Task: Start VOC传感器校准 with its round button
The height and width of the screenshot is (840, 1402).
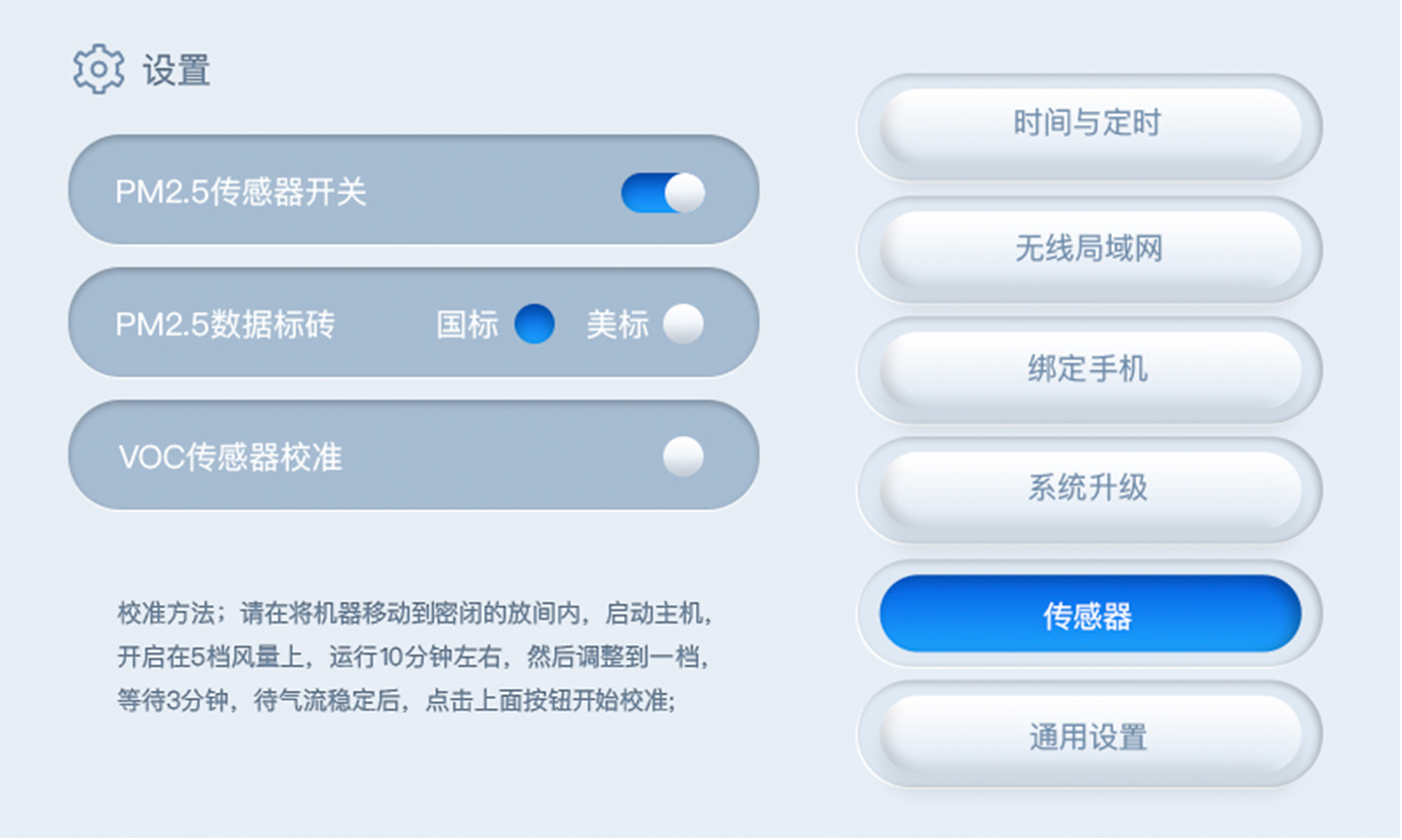Action: 683,457
